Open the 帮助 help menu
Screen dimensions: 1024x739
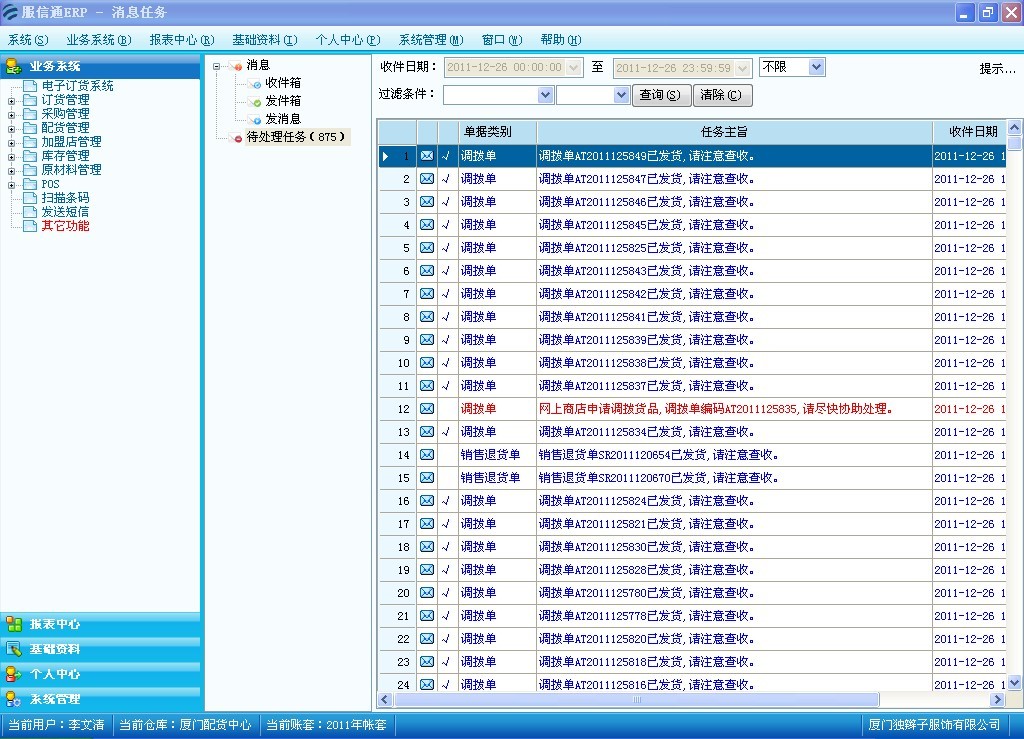pos(560,39)
